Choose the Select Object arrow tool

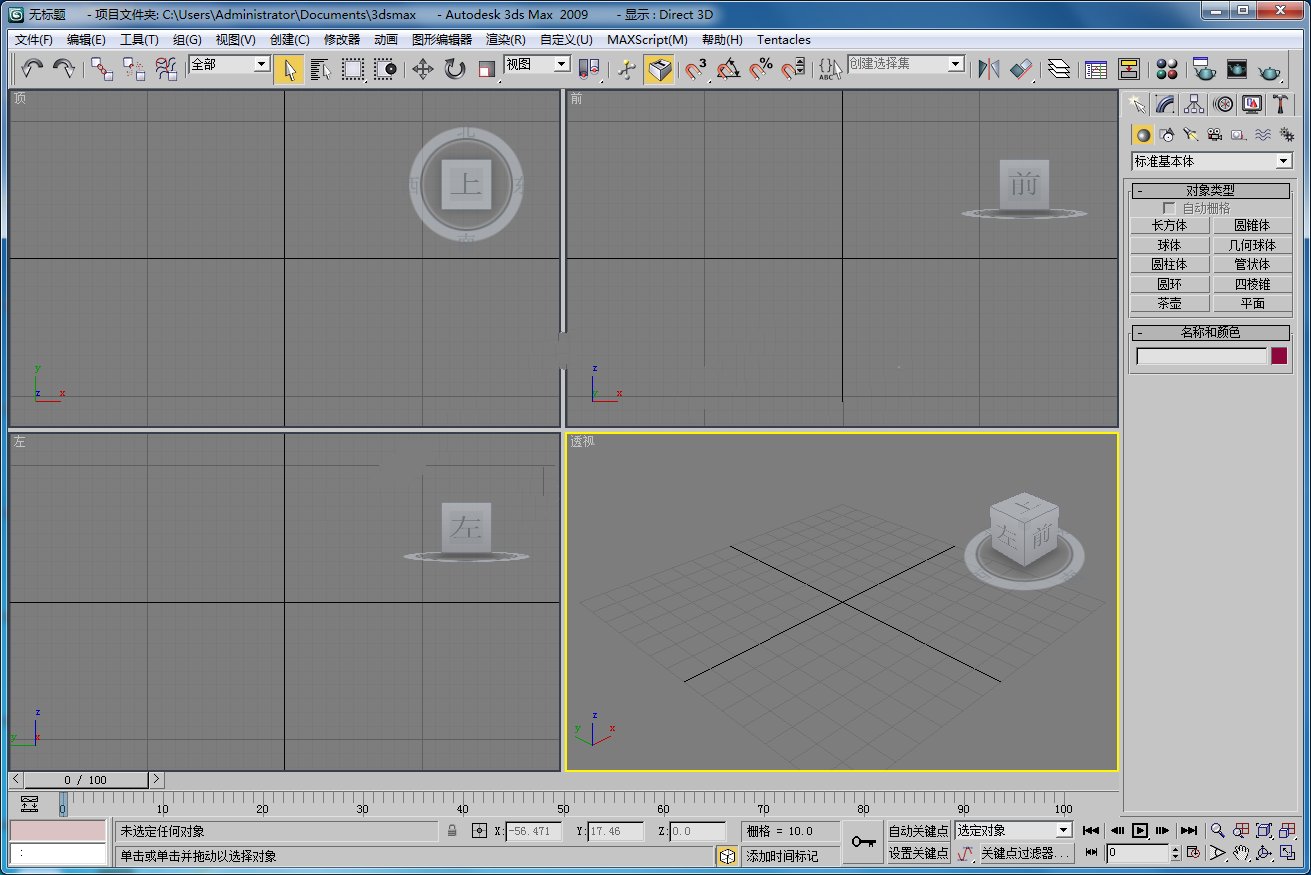[x=289, y=69]
